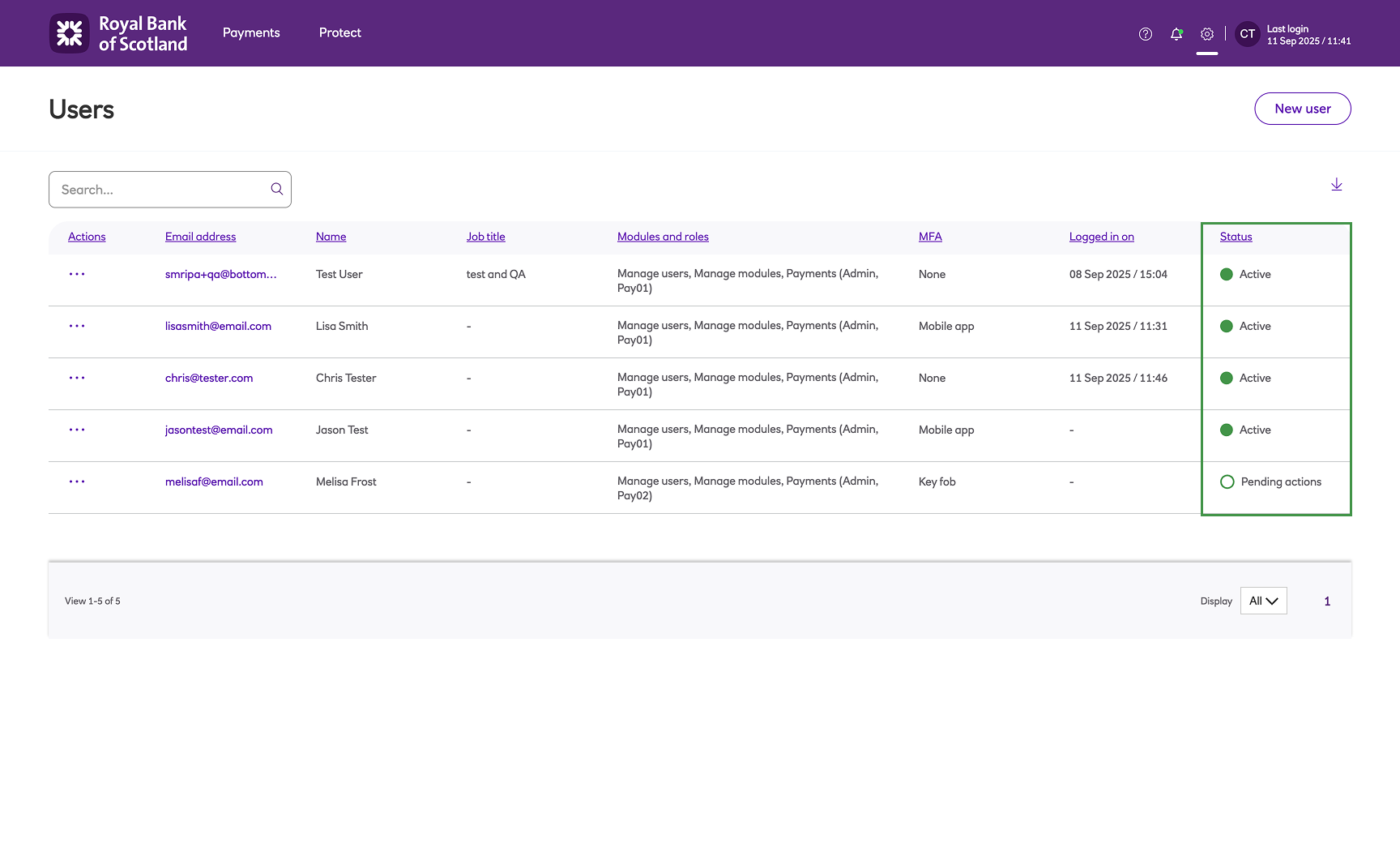This screenshot has width=1400, height=843.
Task: Open chris@tester.com user link
Action: [x=209, y=378]
